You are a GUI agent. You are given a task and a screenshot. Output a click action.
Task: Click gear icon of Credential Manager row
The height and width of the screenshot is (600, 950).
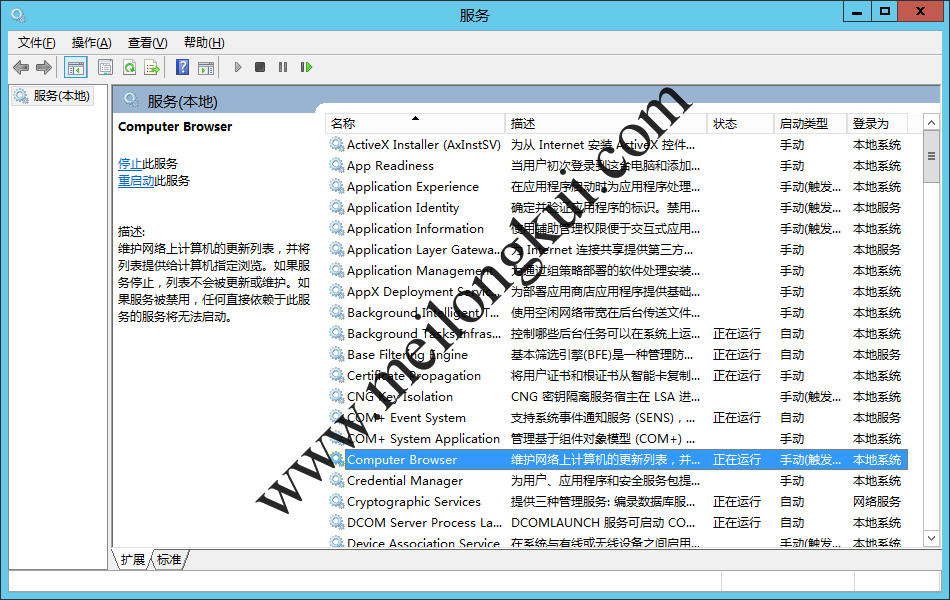[x=337, y=480]
